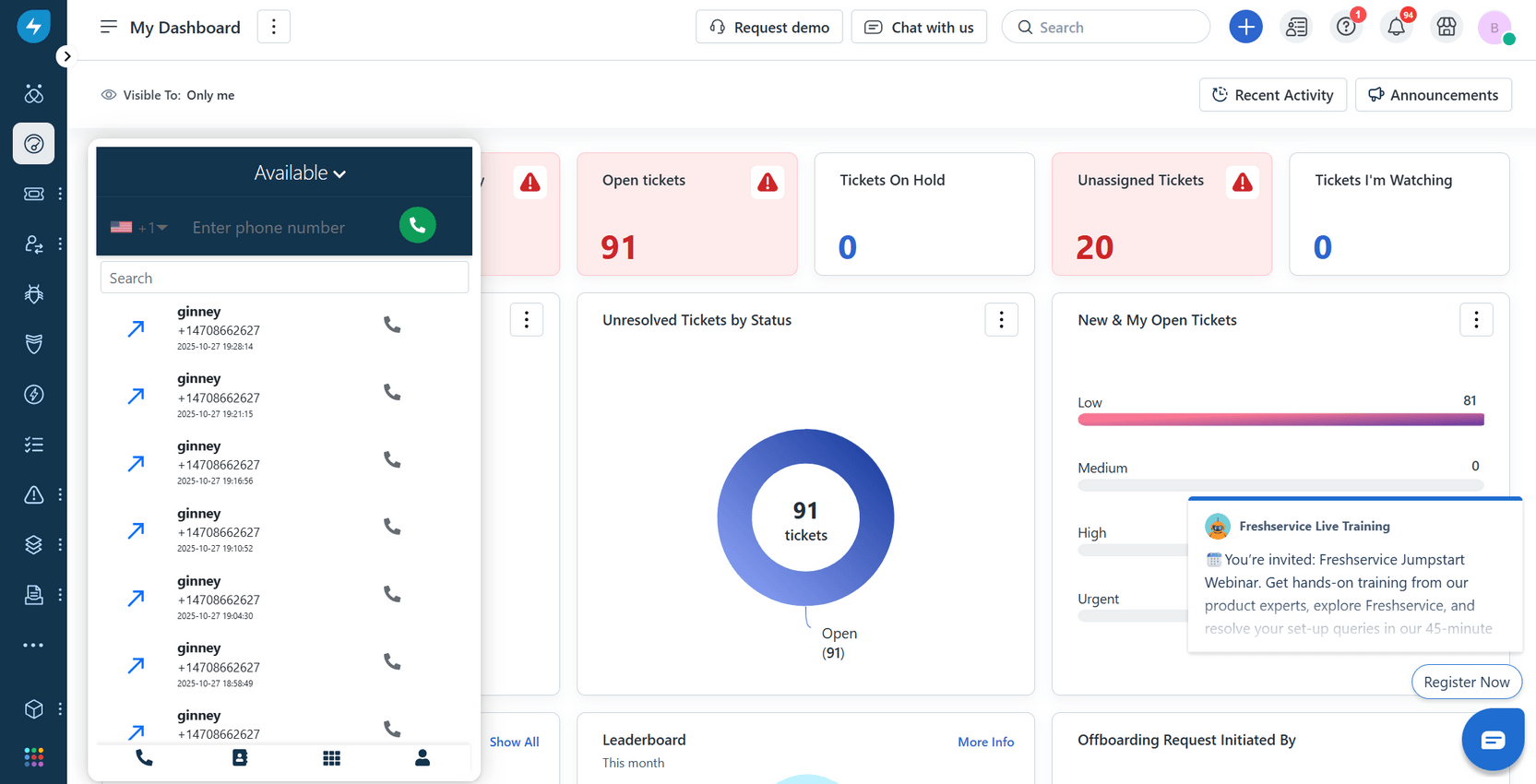The image size is (1536, 784).
Task: Switch to phone widget contacts tab
Action: pos(240,757)
